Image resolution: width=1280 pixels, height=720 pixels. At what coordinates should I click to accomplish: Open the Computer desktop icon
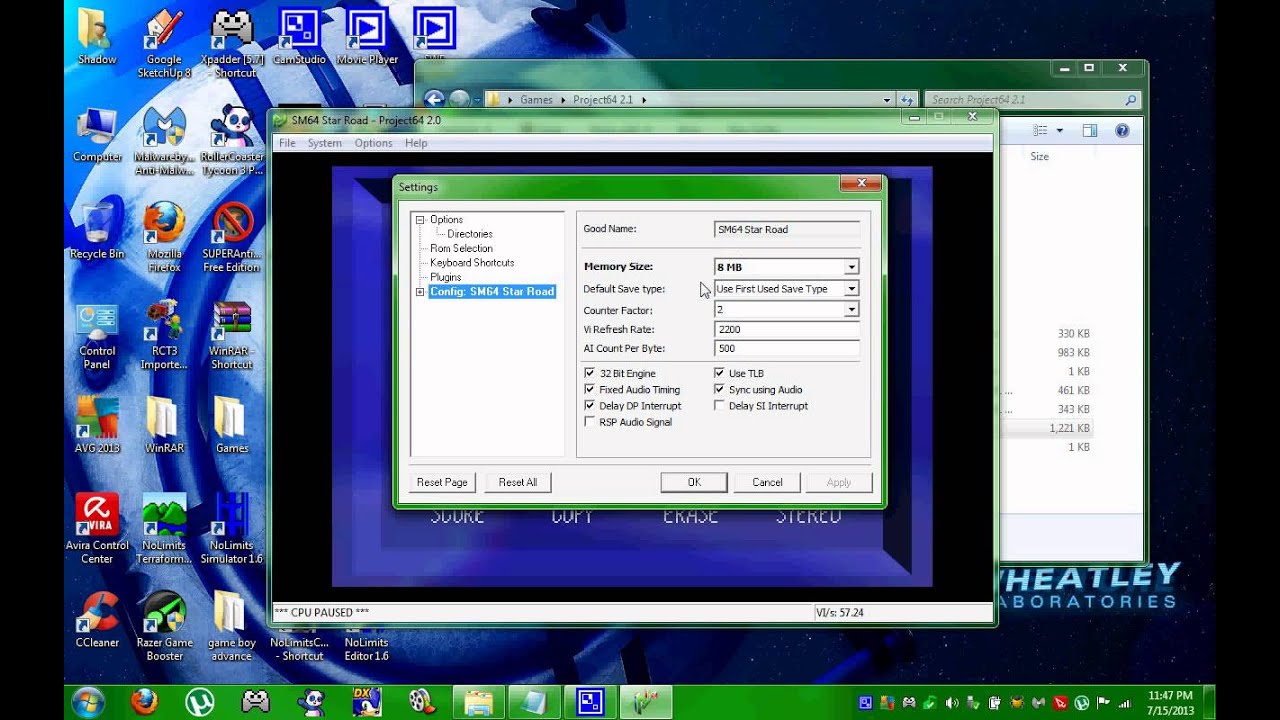(97, 134)
